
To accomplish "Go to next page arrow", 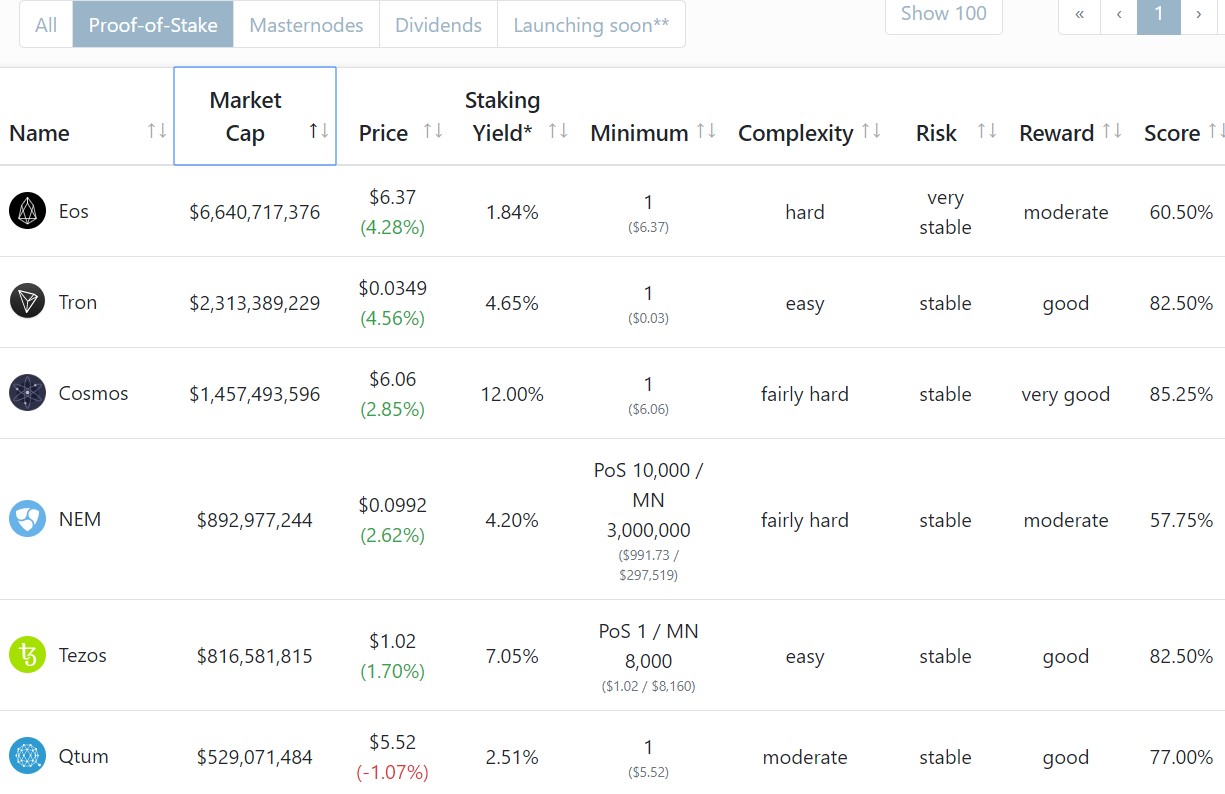I will tap(1198, 15).
